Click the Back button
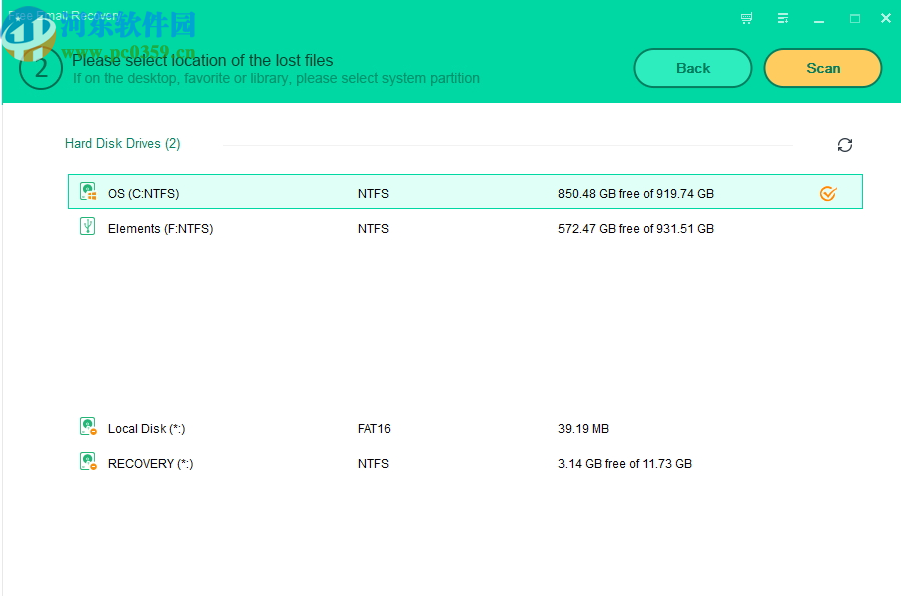Image resolution: width=902 pixels, height=596 pixels. click(x=692, y=68)
